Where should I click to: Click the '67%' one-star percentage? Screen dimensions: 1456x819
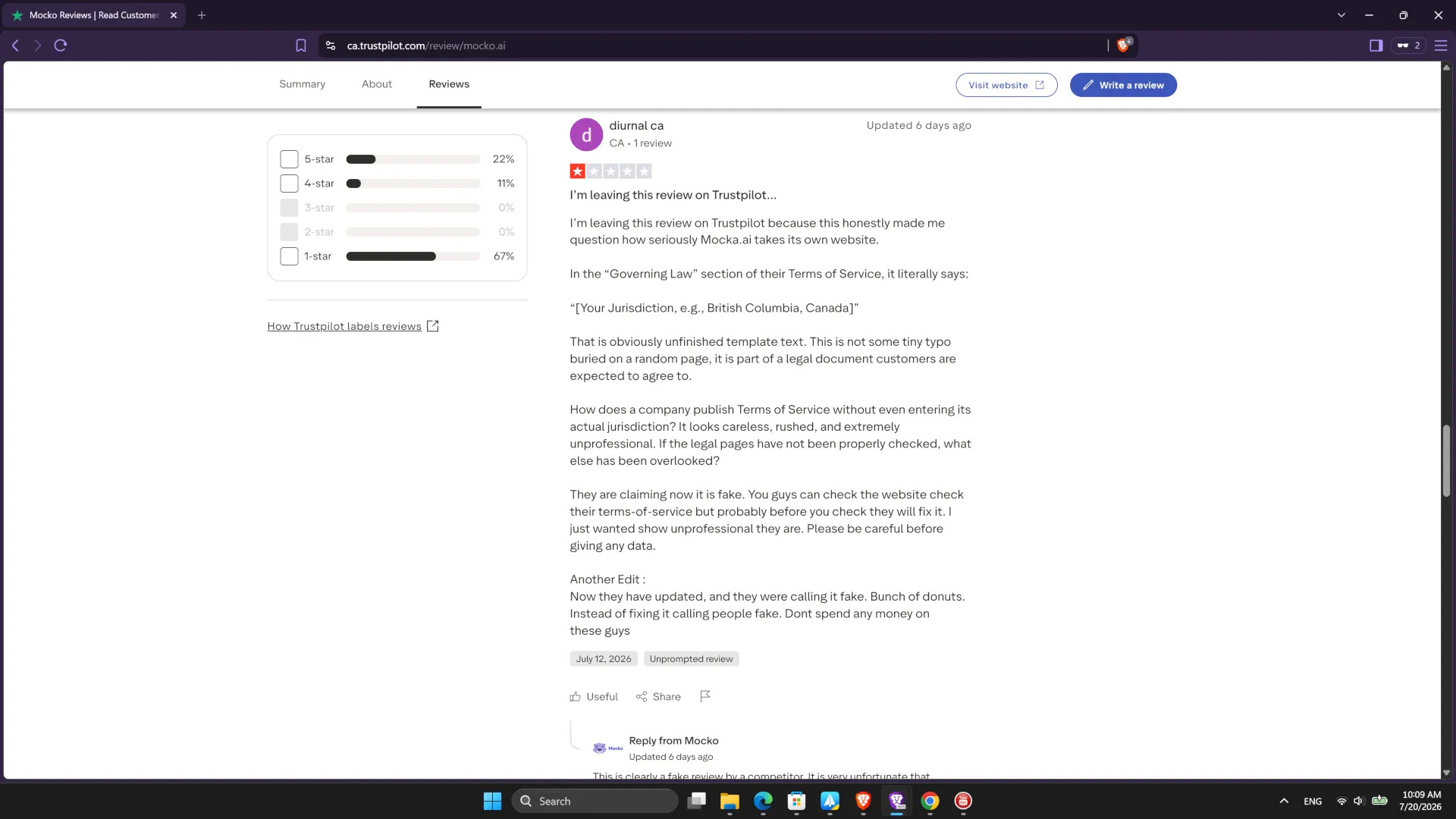coord(504,256)
